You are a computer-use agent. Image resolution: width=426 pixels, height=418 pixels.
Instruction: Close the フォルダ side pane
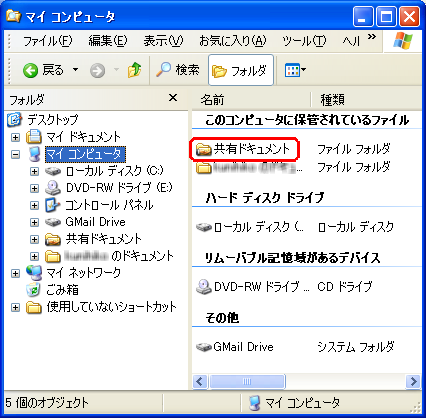coord(173,98)
